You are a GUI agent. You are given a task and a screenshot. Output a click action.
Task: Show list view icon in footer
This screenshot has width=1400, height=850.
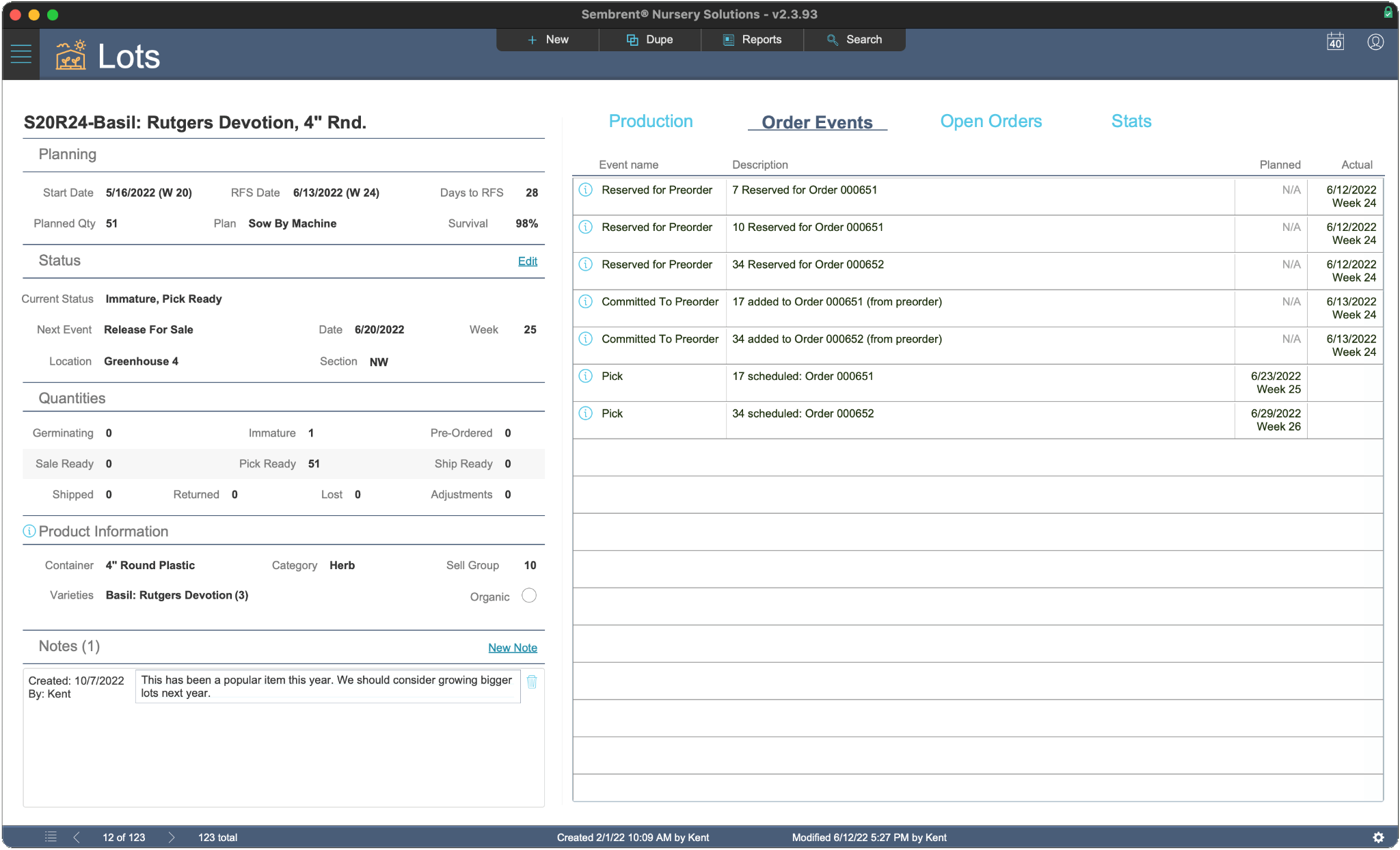pos(51,837)
